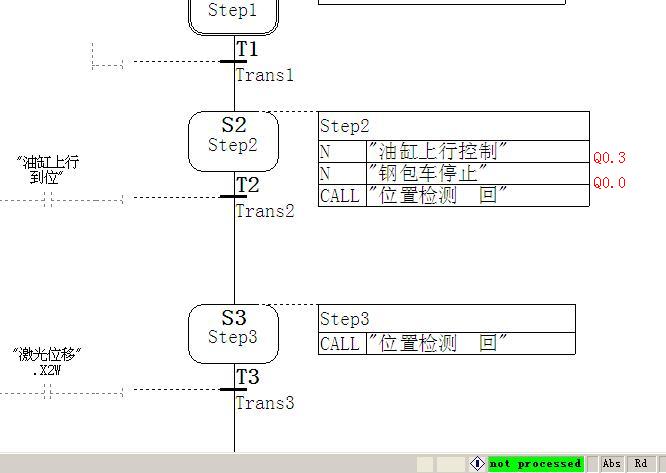Click the partially visible Step1 block
Image resolution: width=666 pixels, height=473 pixels.
pyautogui.click(x=233, y=14)
